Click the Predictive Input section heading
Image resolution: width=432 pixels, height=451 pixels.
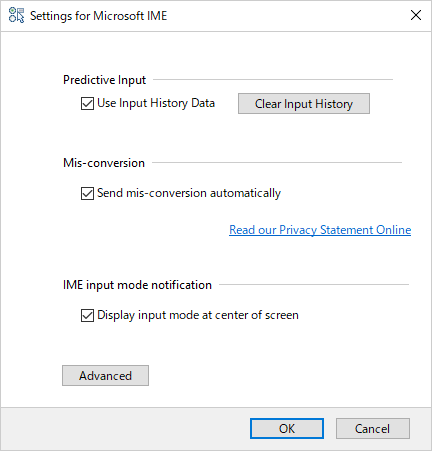104,80
